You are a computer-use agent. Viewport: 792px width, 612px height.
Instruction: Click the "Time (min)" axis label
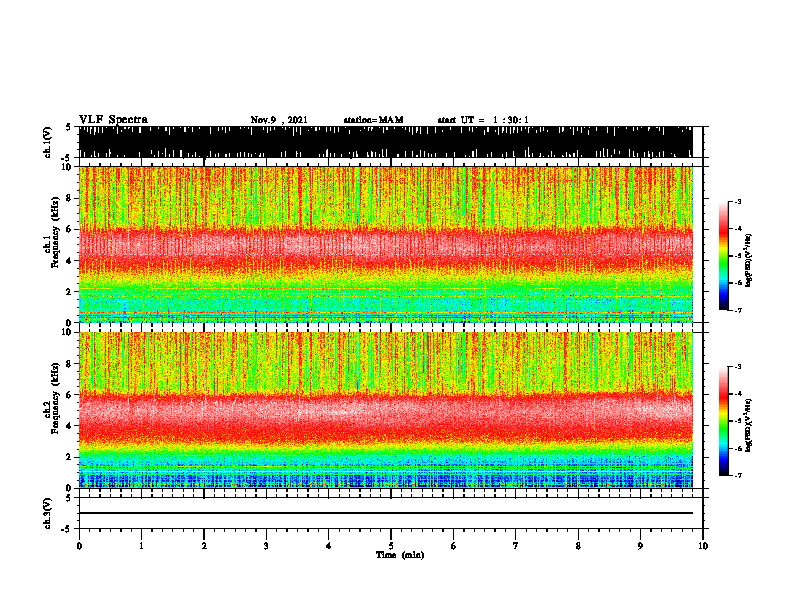tap(400, 555)
